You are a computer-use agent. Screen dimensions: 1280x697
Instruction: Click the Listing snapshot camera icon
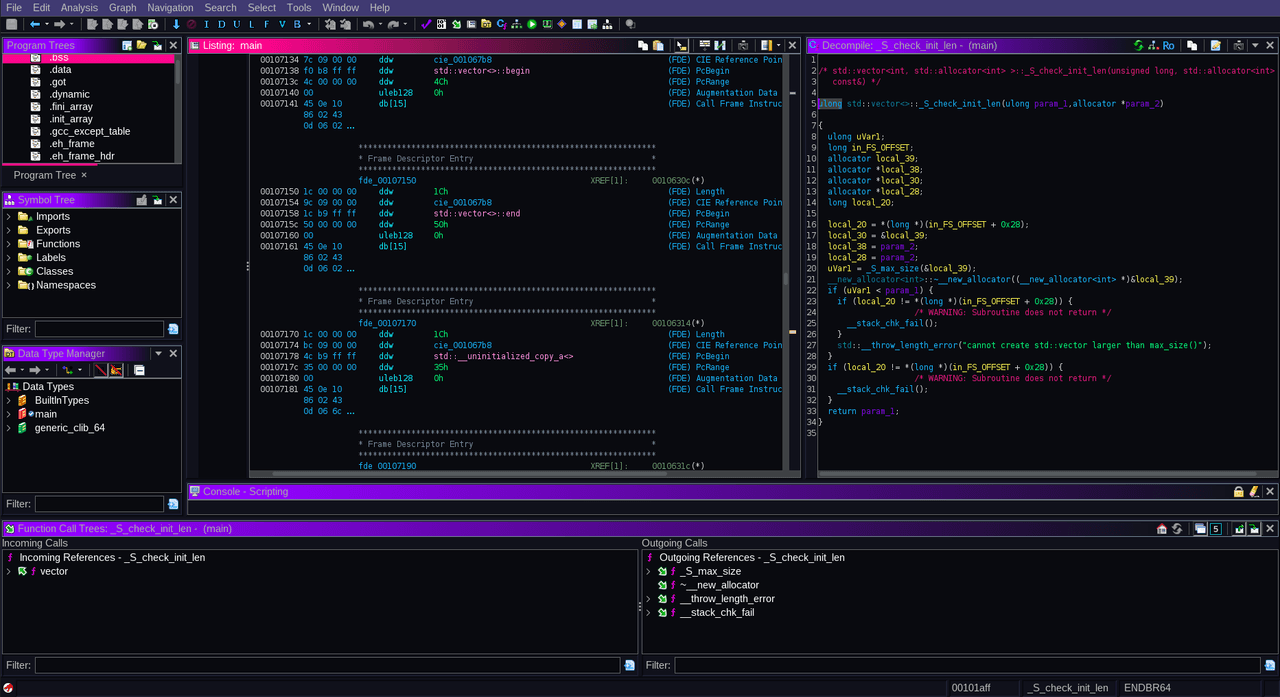[x=743, y=46]
